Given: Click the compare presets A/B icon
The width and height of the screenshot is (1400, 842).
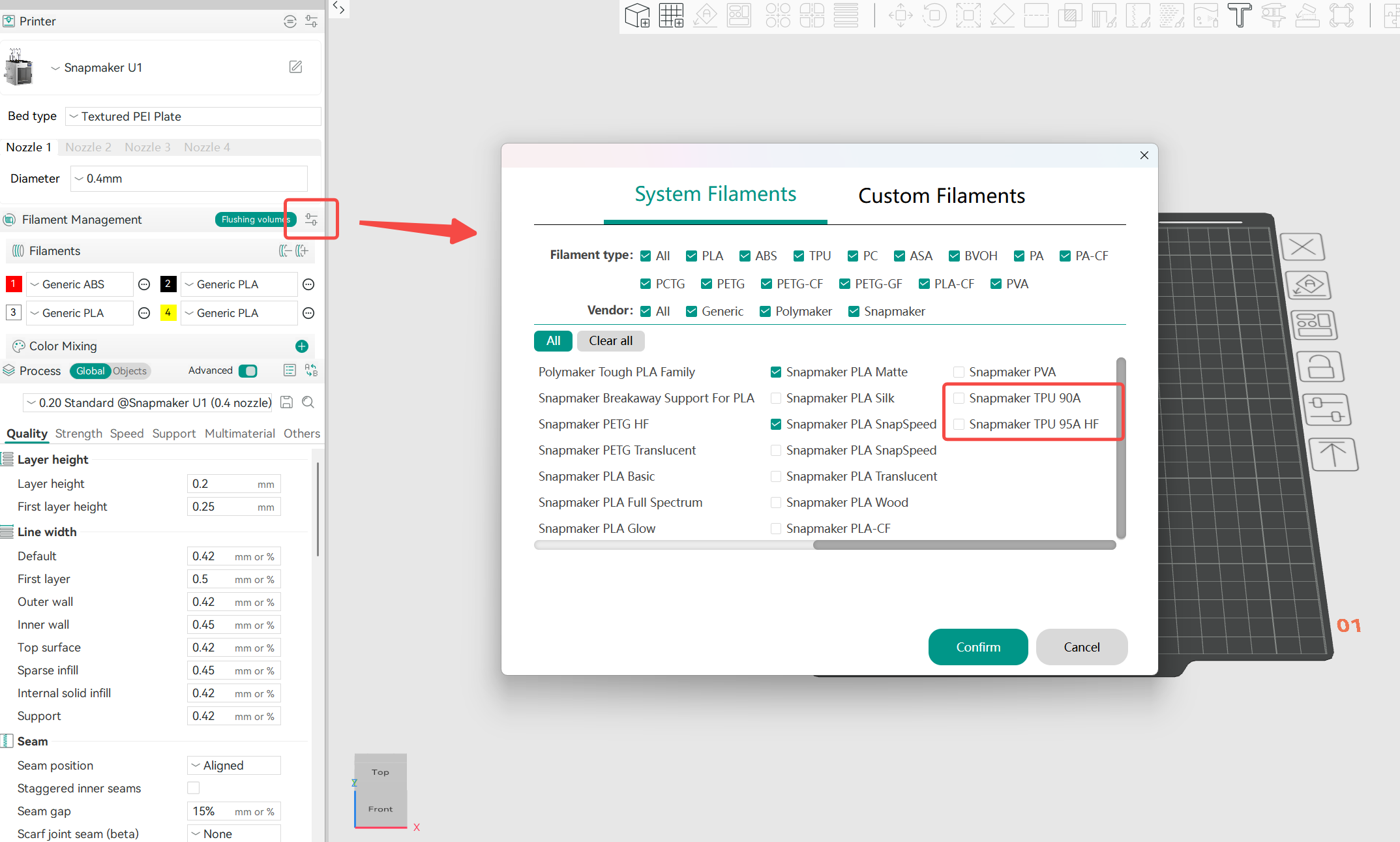Looking at the screenshot, I should (x=311, y=370).
